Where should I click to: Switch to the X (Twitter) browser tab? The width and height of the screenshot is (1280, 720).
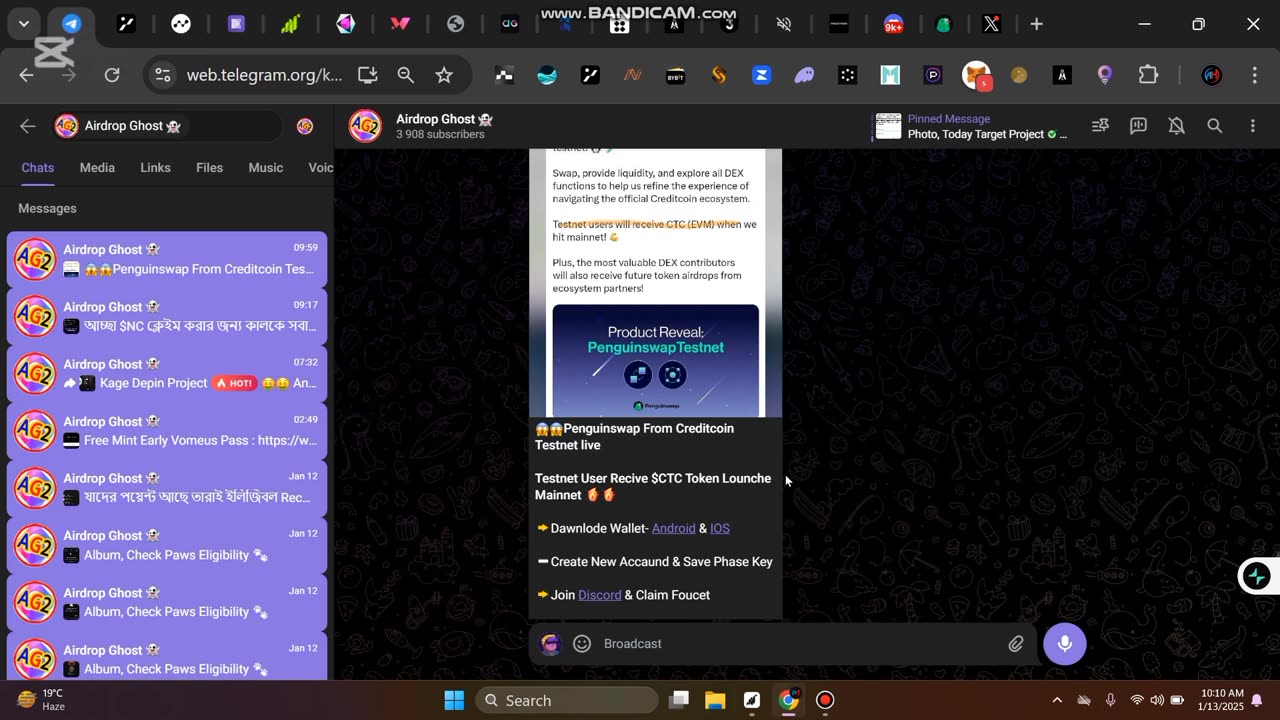pos(991,24)
